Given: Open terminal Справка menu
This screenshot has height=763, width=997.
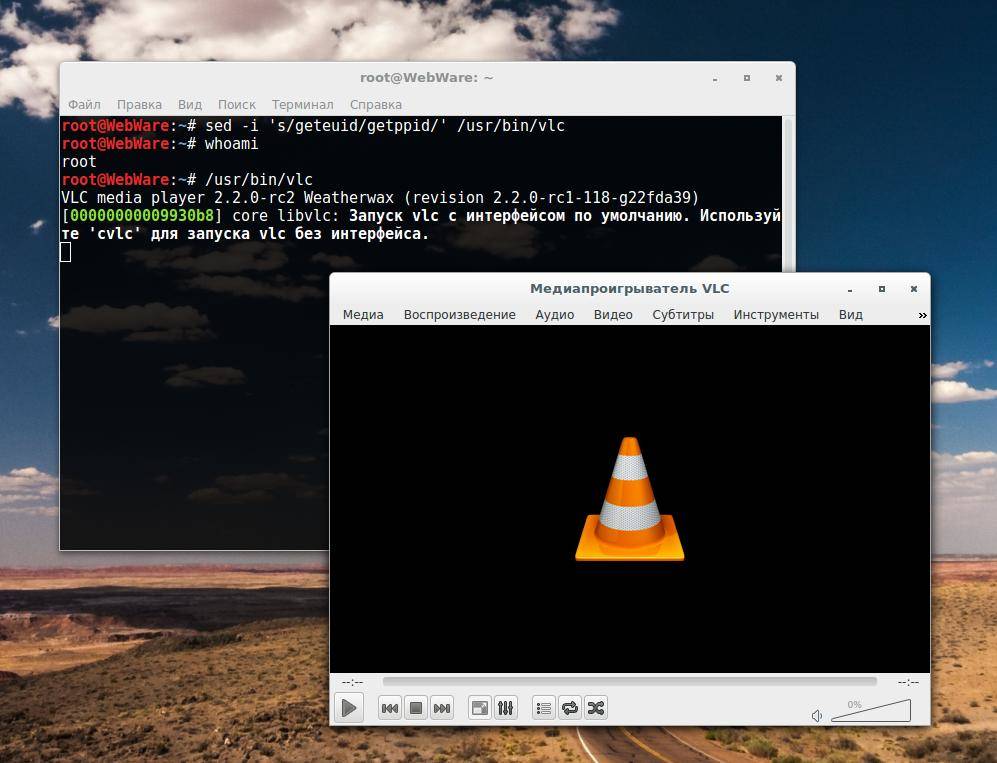Looking at the screenshot, I should 376,104.
